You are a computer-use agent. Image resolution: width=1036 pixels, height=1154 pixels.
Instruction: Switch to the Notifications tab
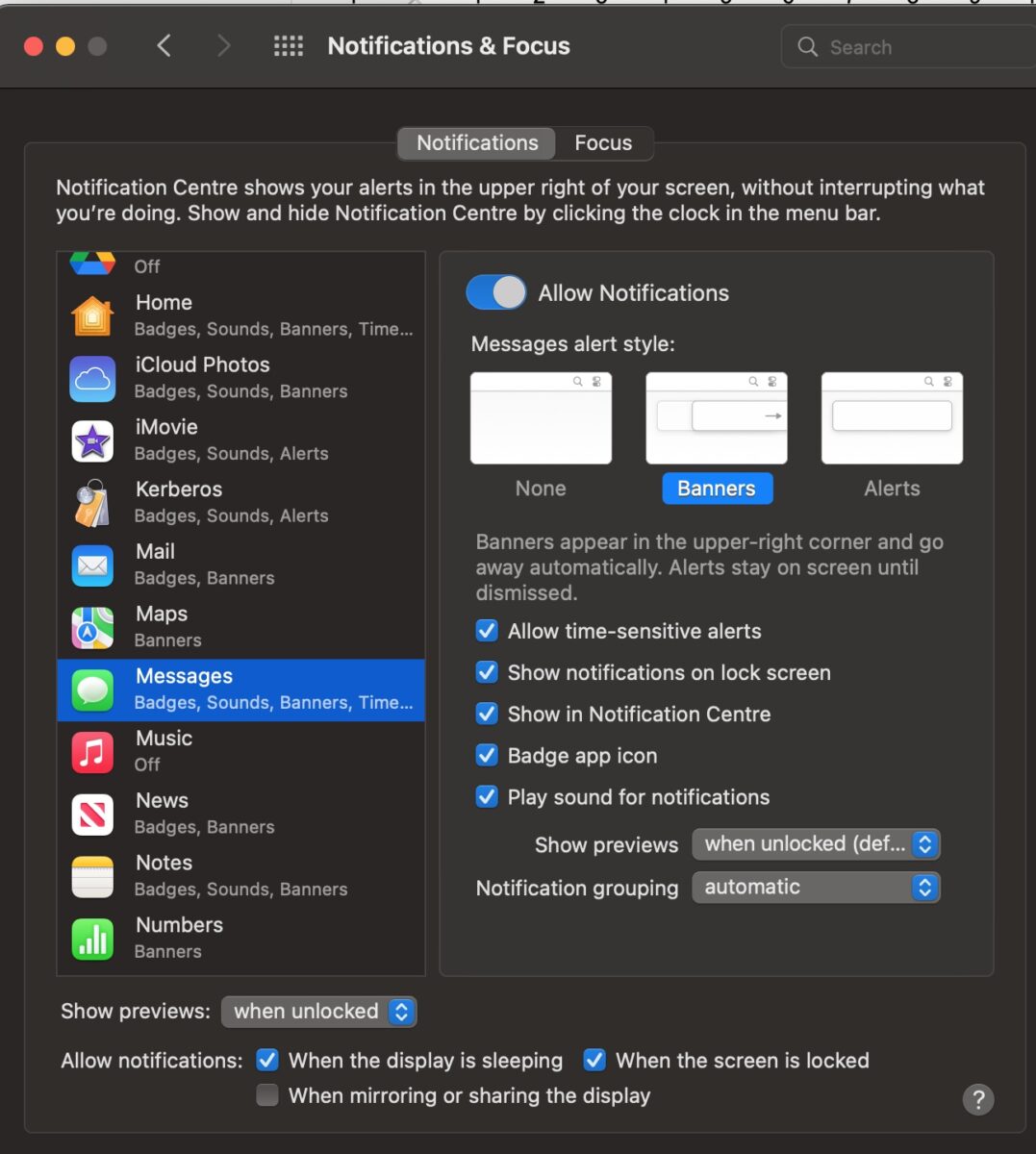477,142
